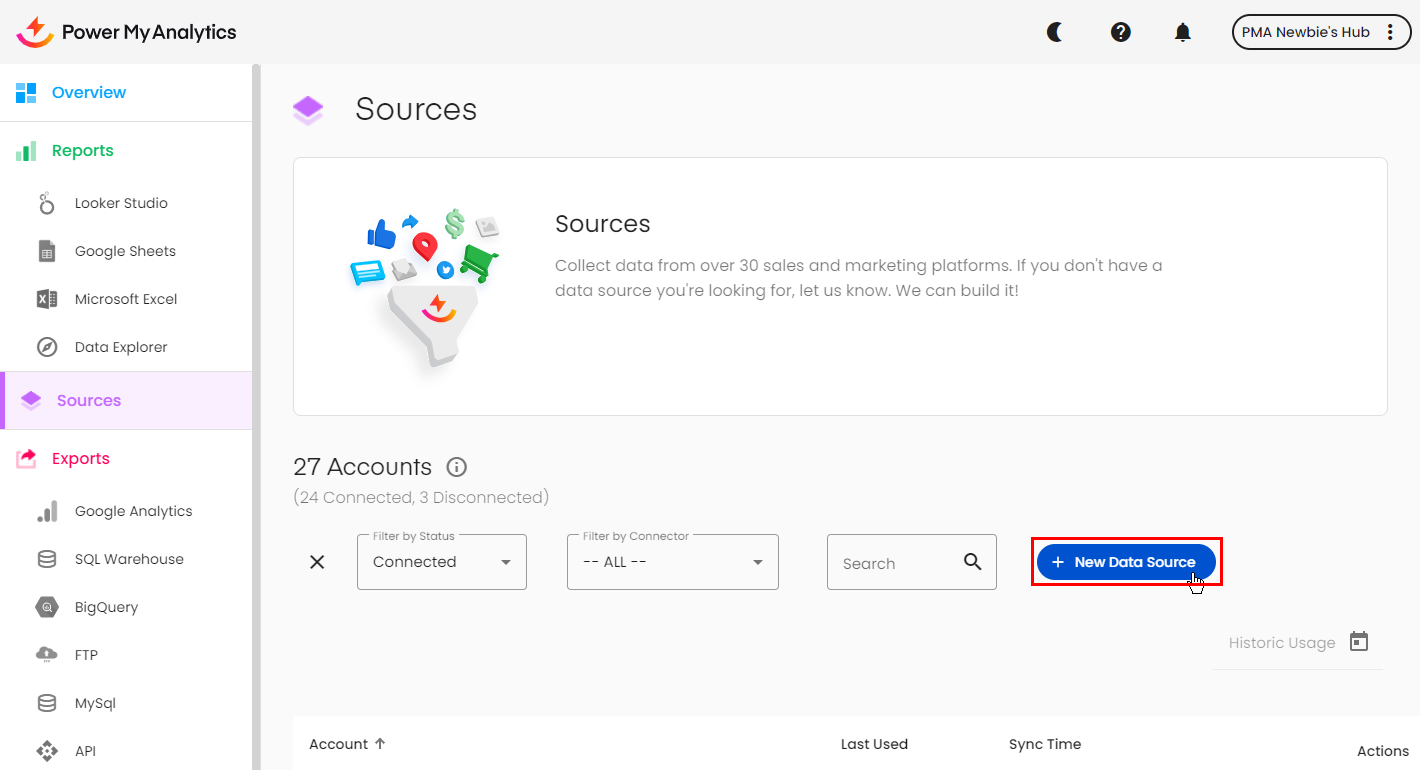This screenshot has width=1420, height=770.
Task: Select the BigQuery export option
Action: pos(106,607)
